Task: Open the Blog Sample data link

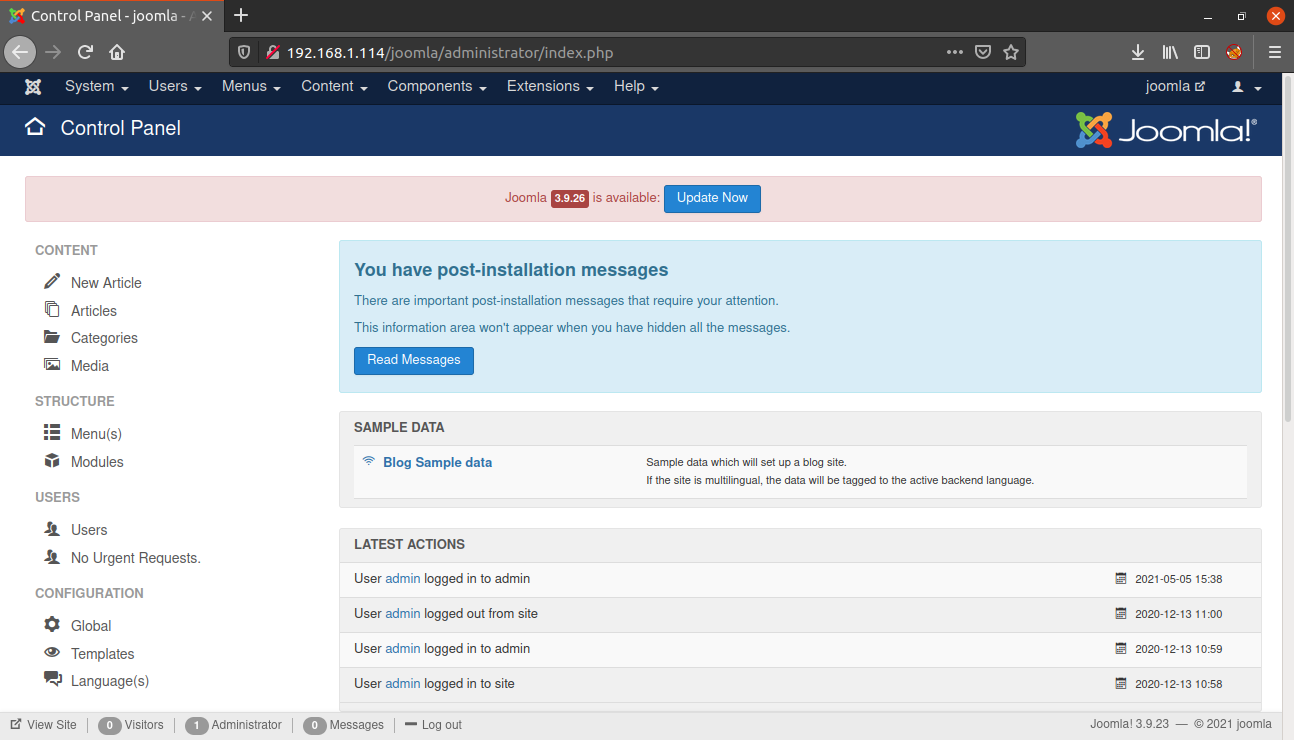Action: tap(437, 462)
